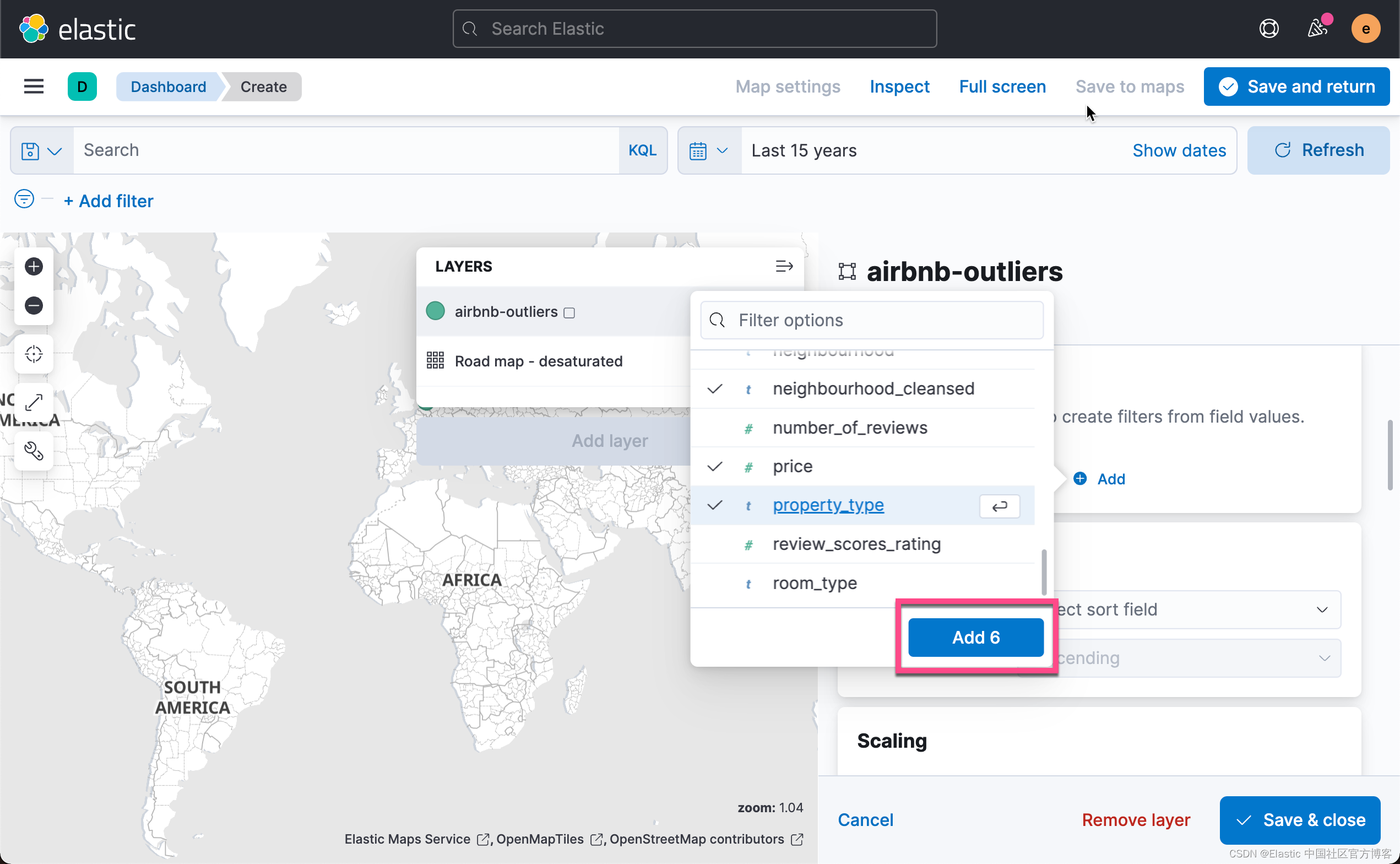Click the layer settings panel scrollbar
This screenshot has height=864, width=1400.
[1390, 455]
